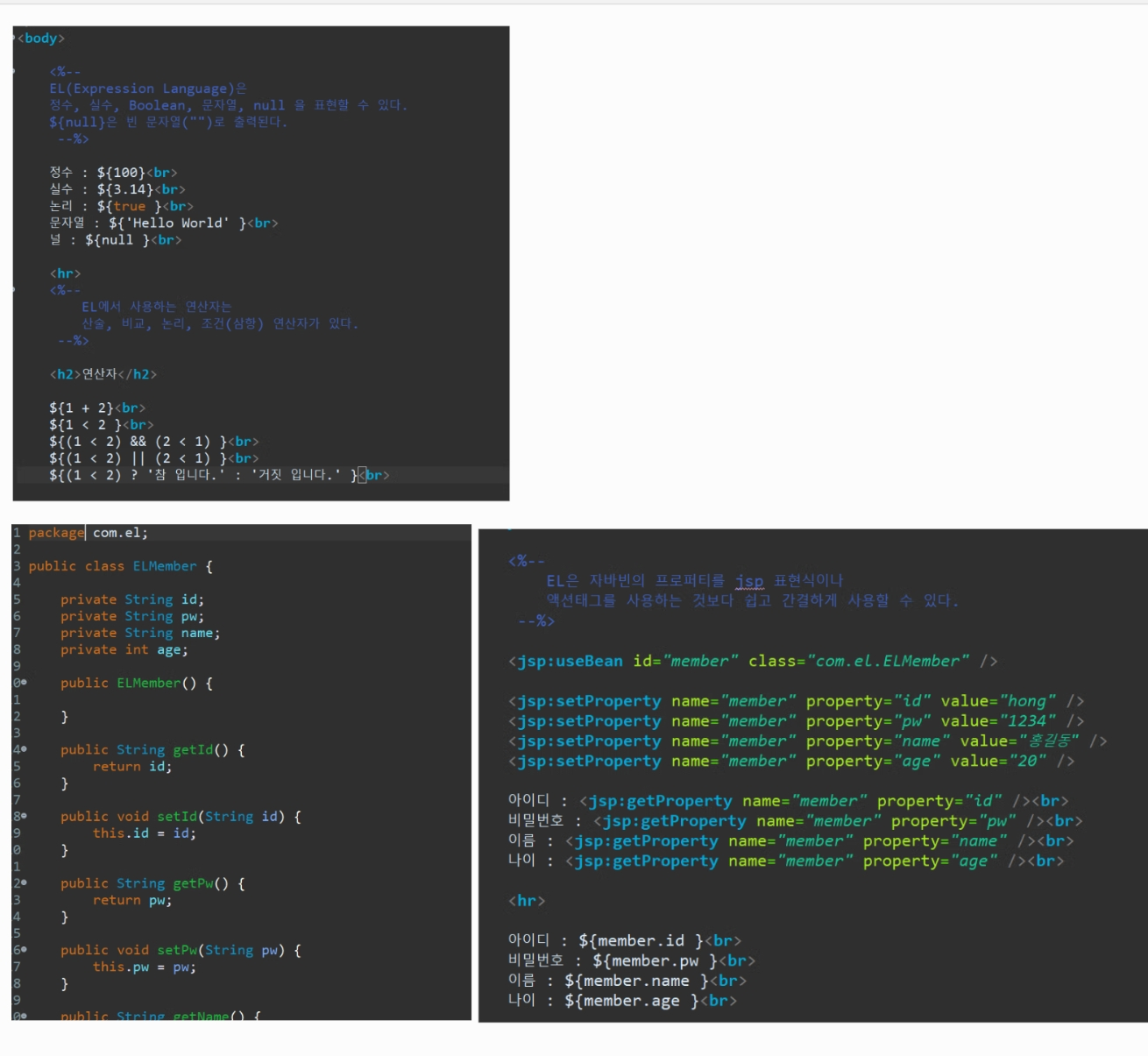Open the ELMember Java class image
This screenshot has width=1148, height=1056.
pyautogui.click(x=241, y=772)
